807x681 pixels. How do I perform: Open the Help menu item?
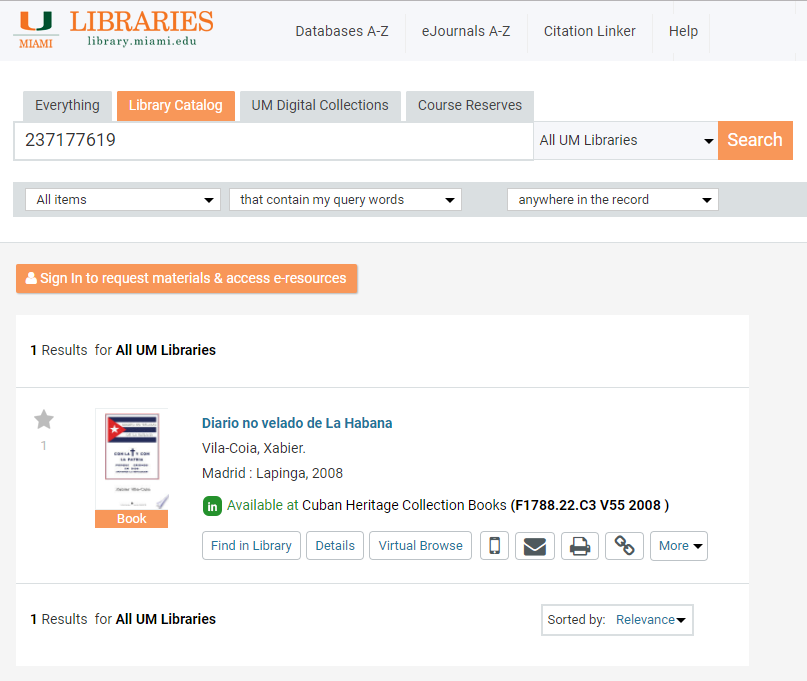(x=683, y=31)
